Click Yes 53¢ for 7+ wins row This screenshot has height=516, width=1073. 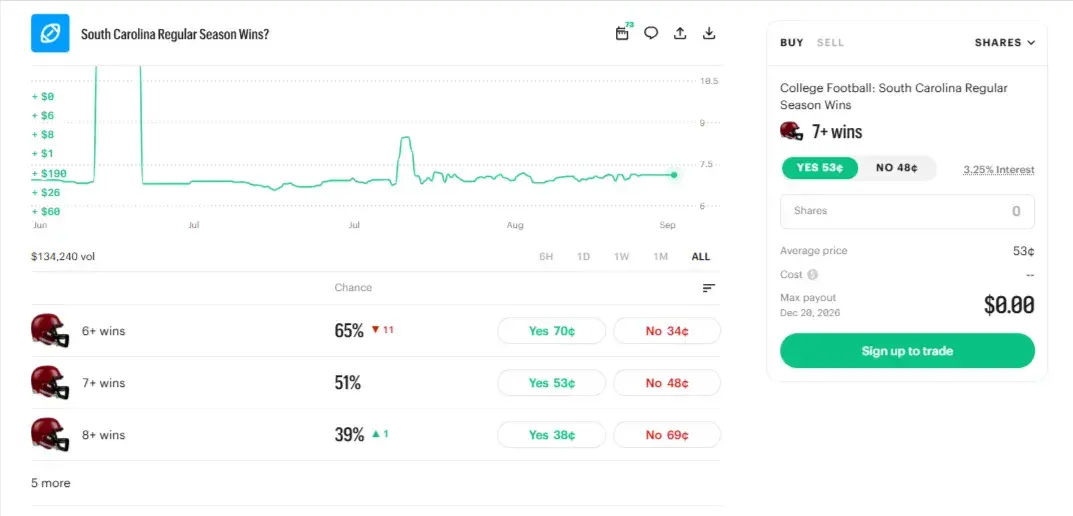pyautogui.click(x=552, y=383)
